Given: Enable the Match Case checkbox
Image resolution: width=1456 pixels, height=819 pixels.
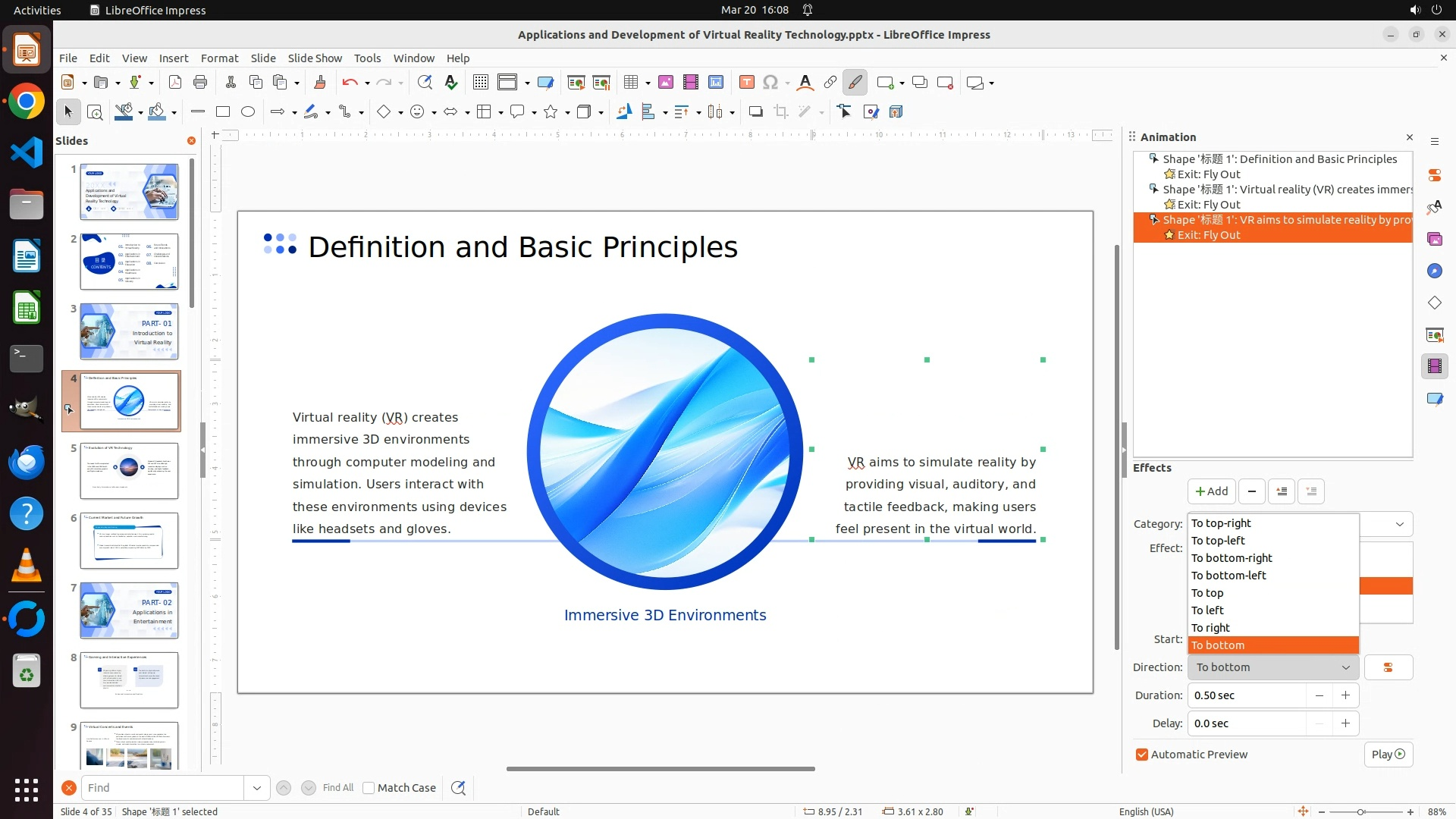Looking at the screenshot, I should [x=369, y=788].
